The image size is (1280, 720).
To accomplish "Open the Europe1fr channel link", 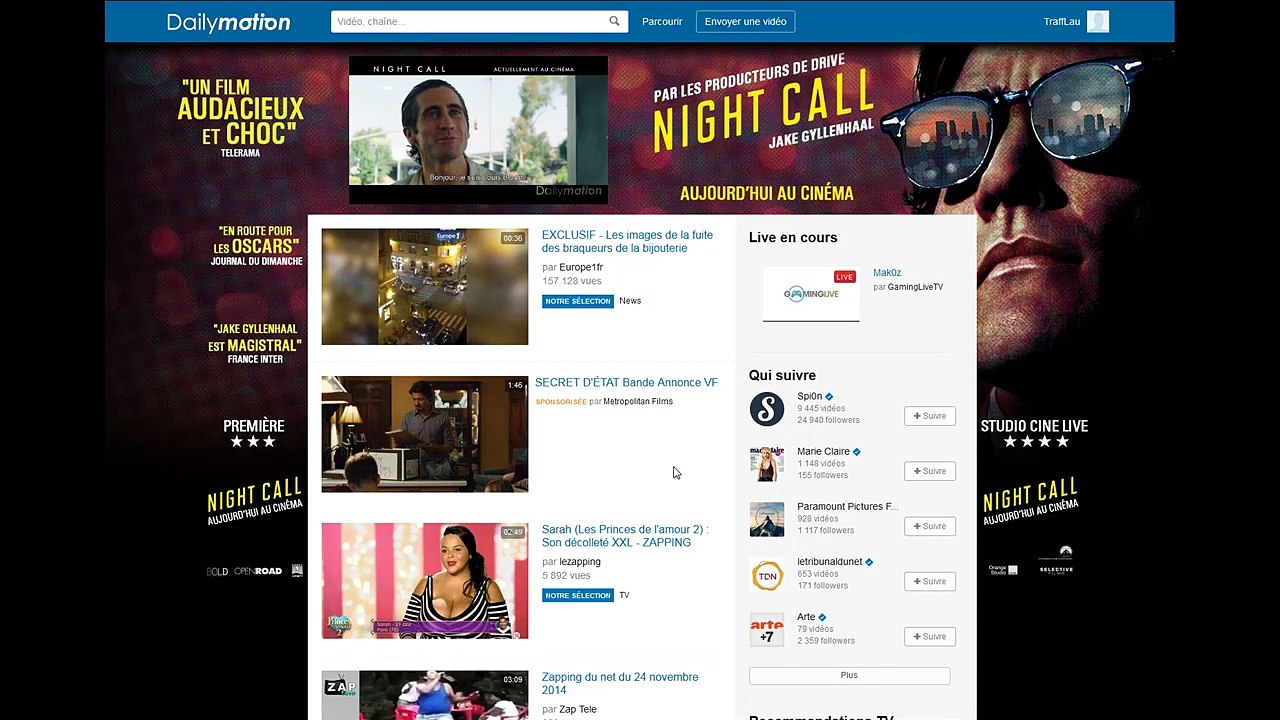I will pos(580,267).
